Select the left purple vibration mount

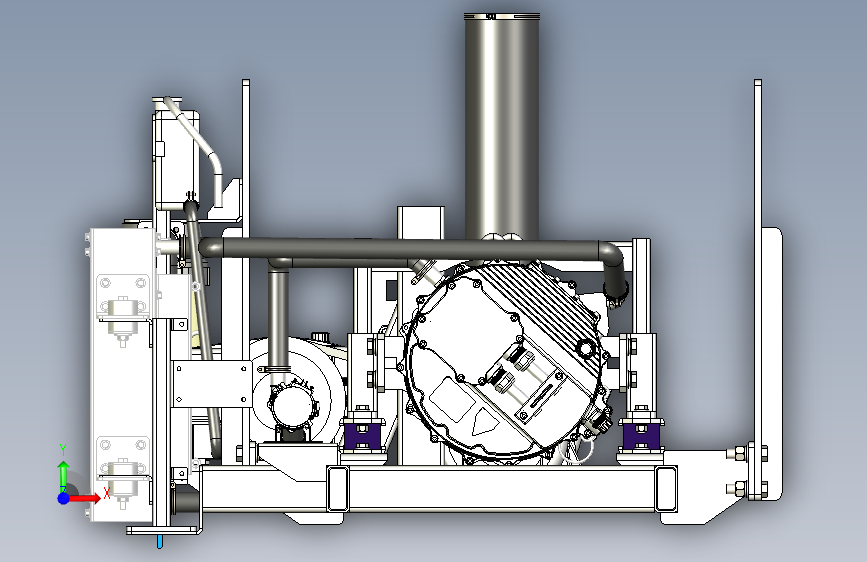pyautogui.click(x=363, y=436)
